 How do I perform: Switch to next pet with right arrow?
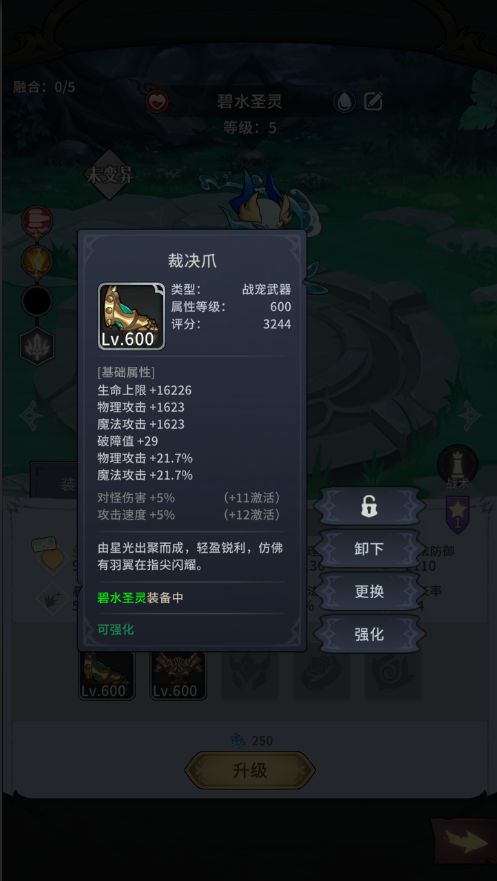pyautogui.click(x=468, y=416)
